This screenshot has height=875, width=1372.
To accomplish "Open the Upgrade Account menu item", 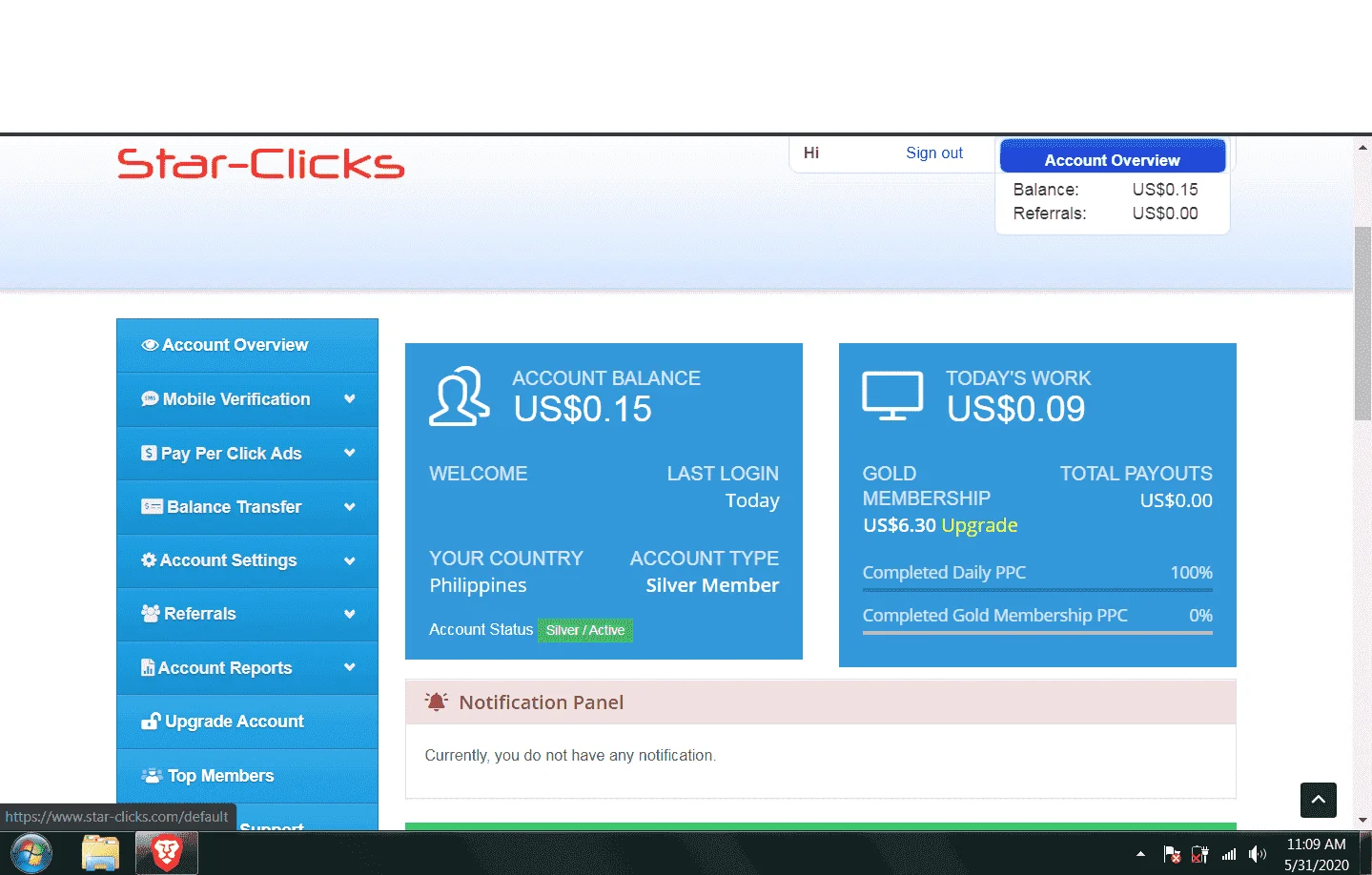I will [x=247, y=722].
